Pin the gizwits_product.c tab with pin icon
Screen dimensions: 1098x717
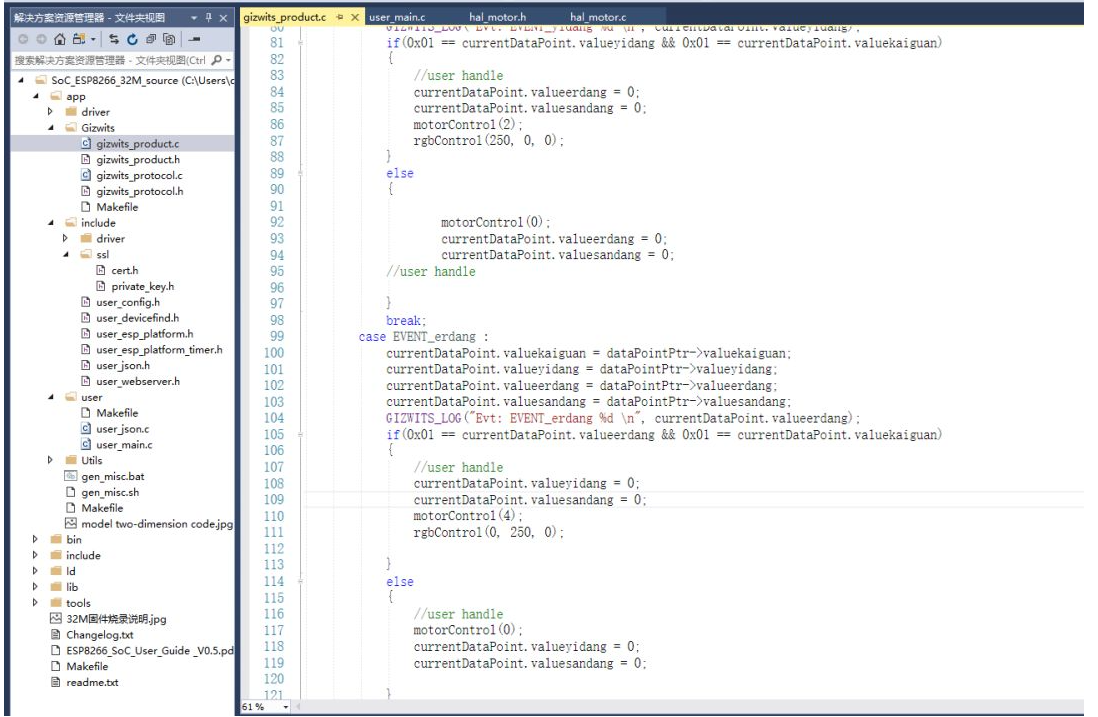(340, 18)
